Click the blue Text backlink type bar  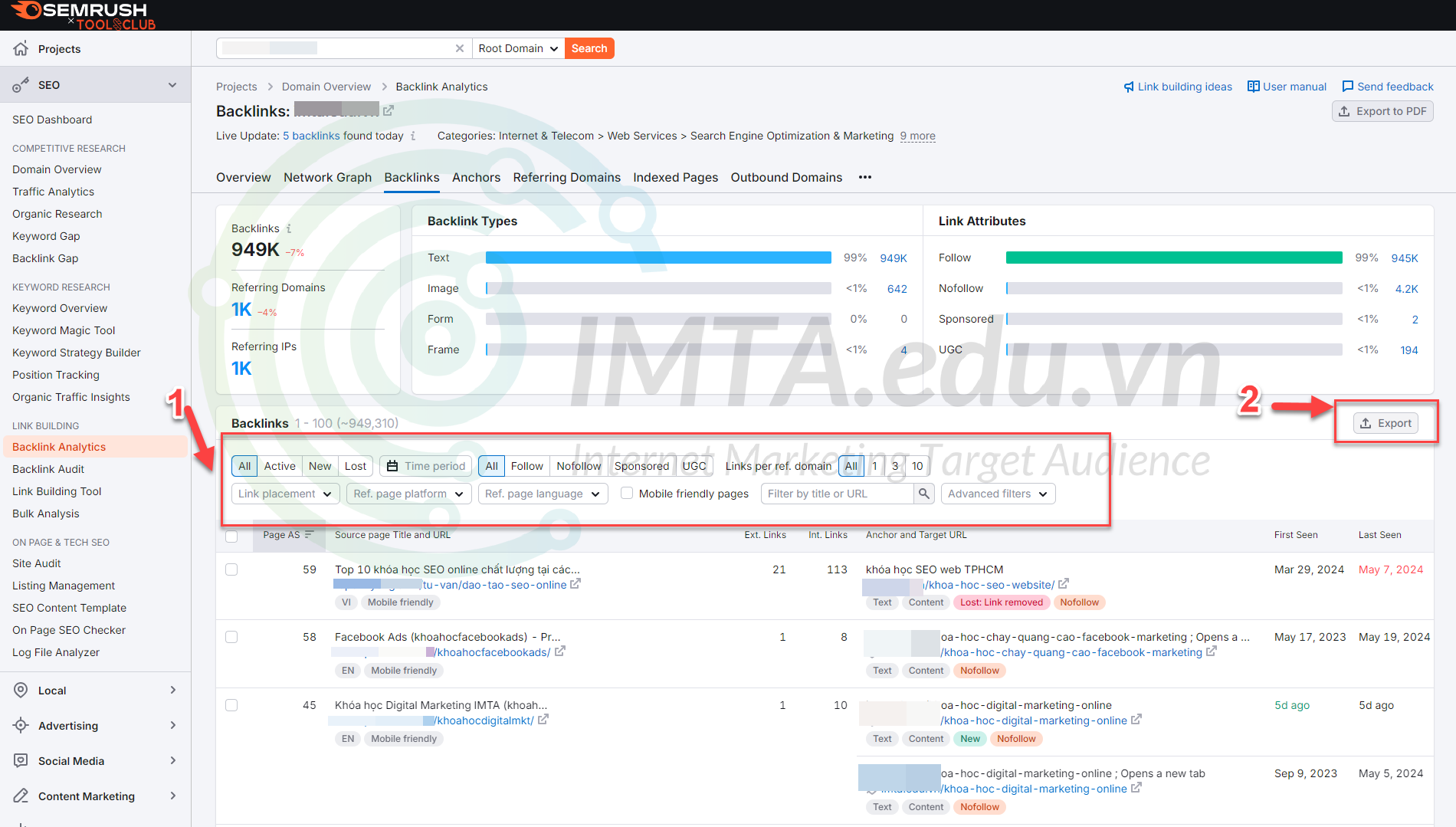click(658, 258)
